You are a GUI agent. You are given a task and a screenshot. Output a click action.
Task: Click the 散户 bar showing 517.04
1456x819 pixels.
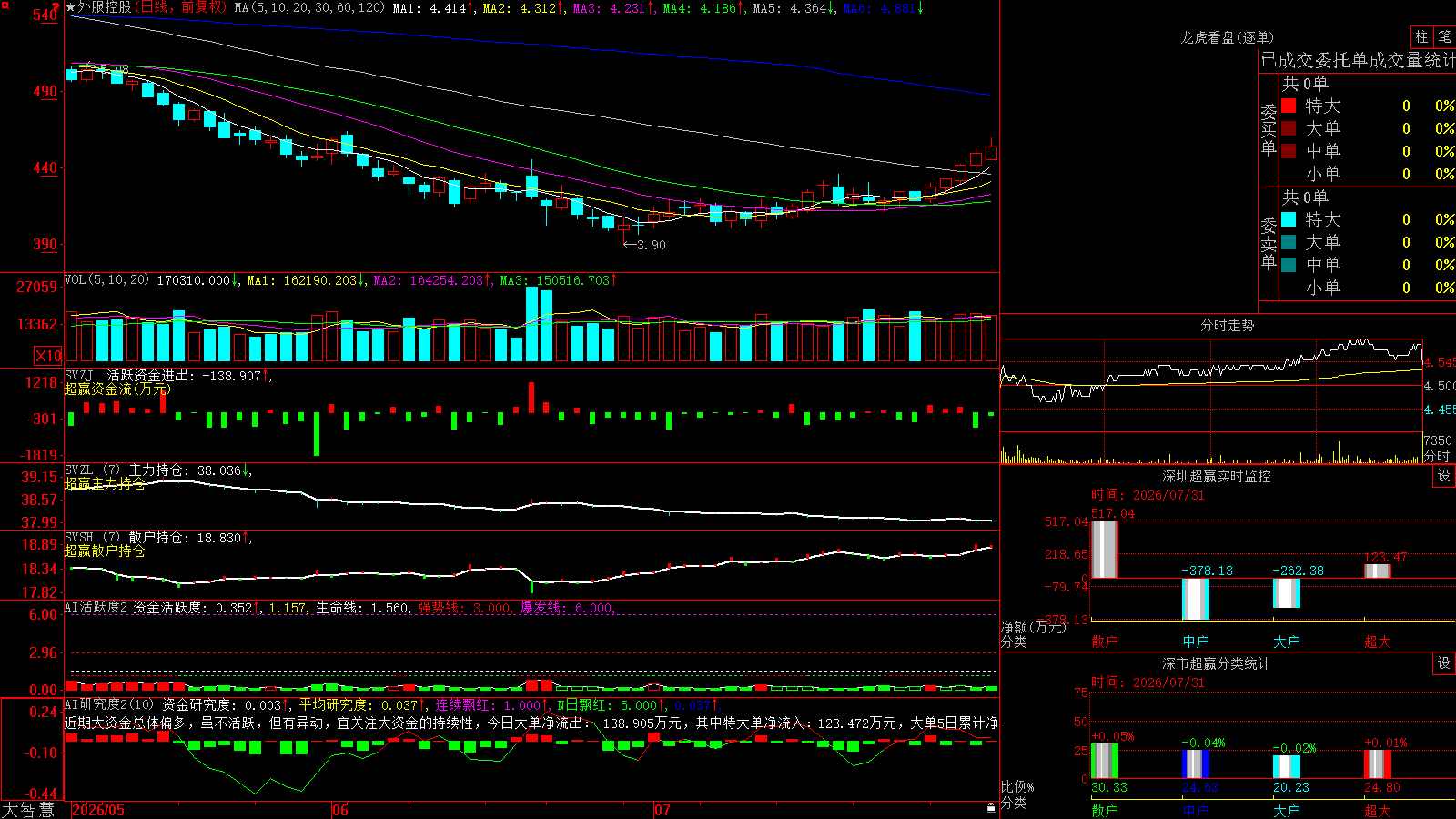[x=1105, y=549]
